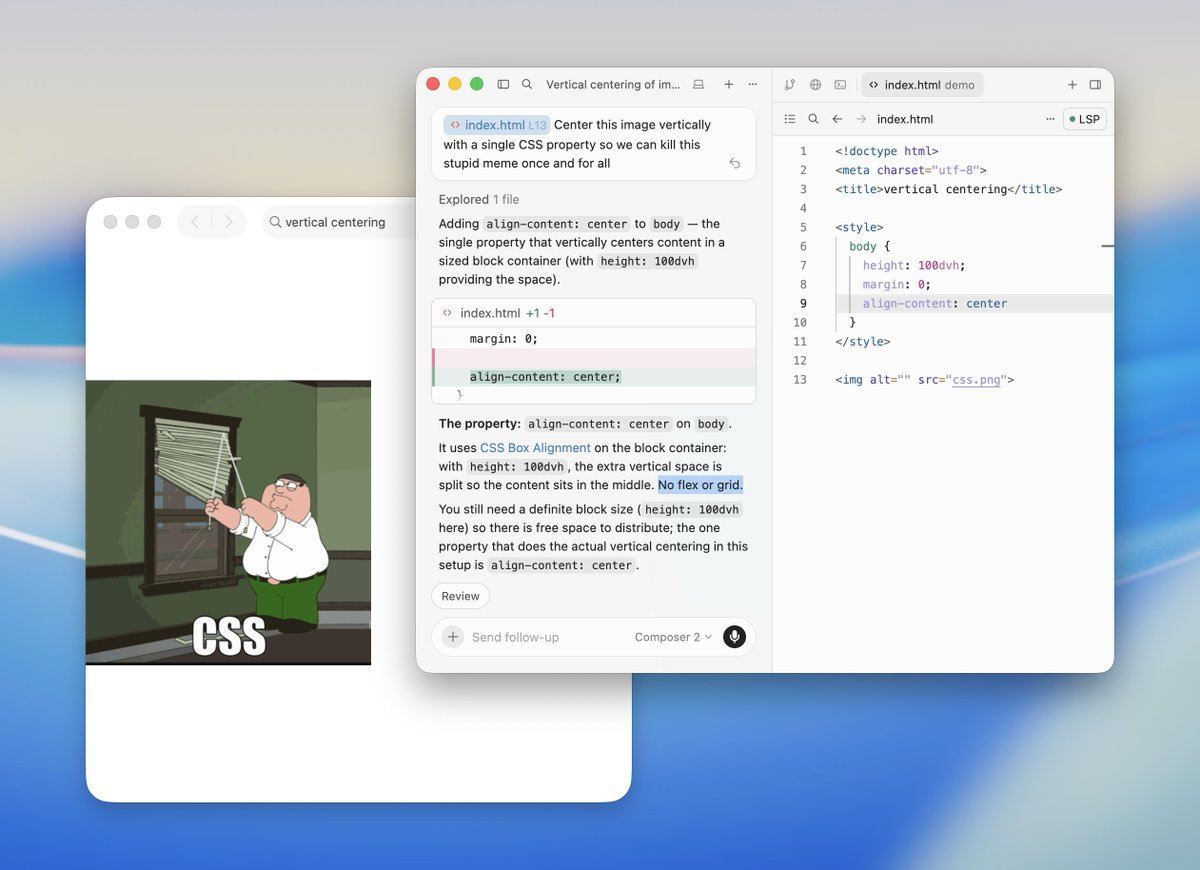Click line number 13 in editor gutter
The image size is (1200, 870).
(799, 380)
